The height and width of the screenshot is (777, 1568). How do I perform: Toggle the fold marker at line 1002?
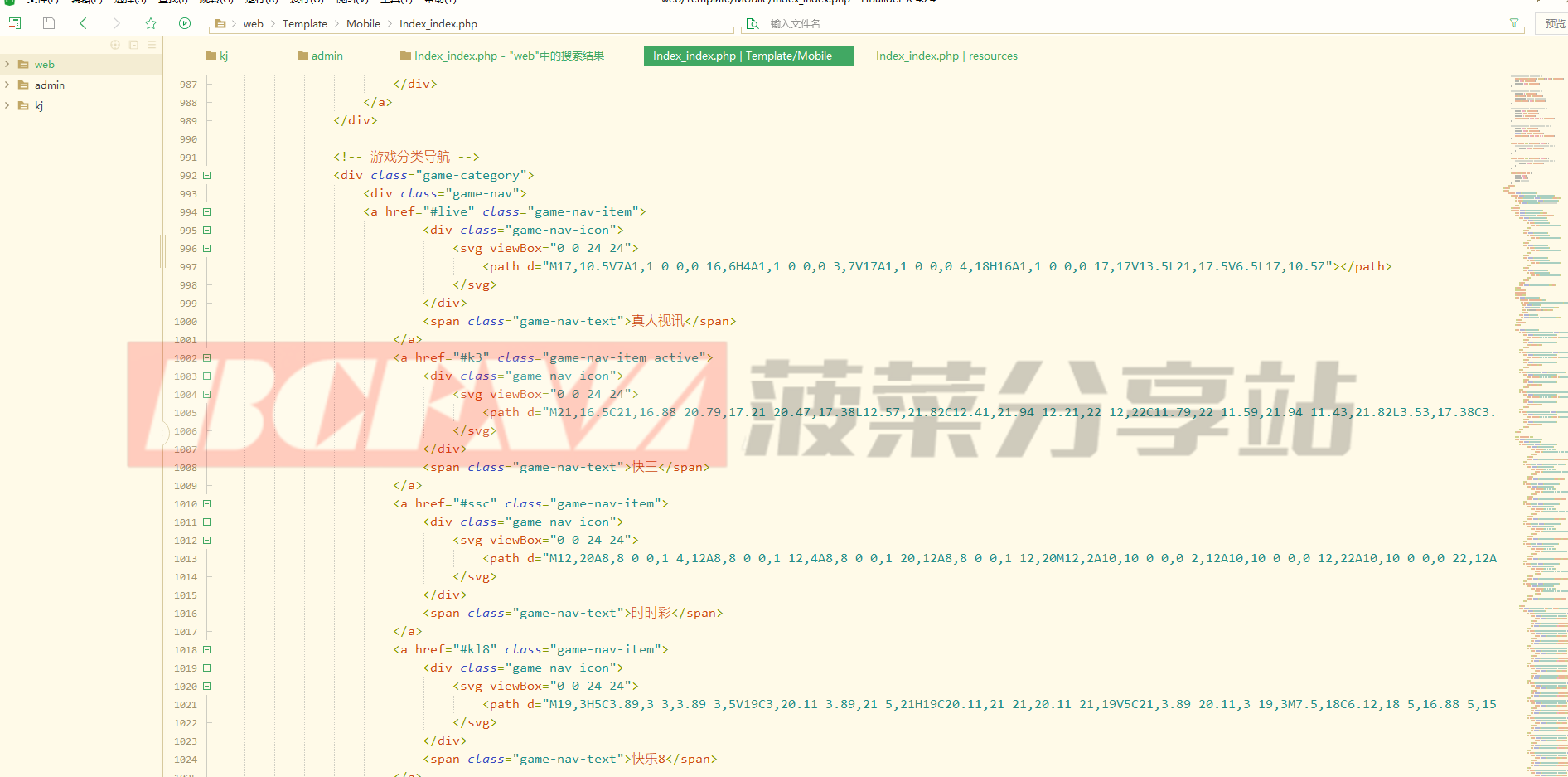pyautogui.click(x=207, y=358)
